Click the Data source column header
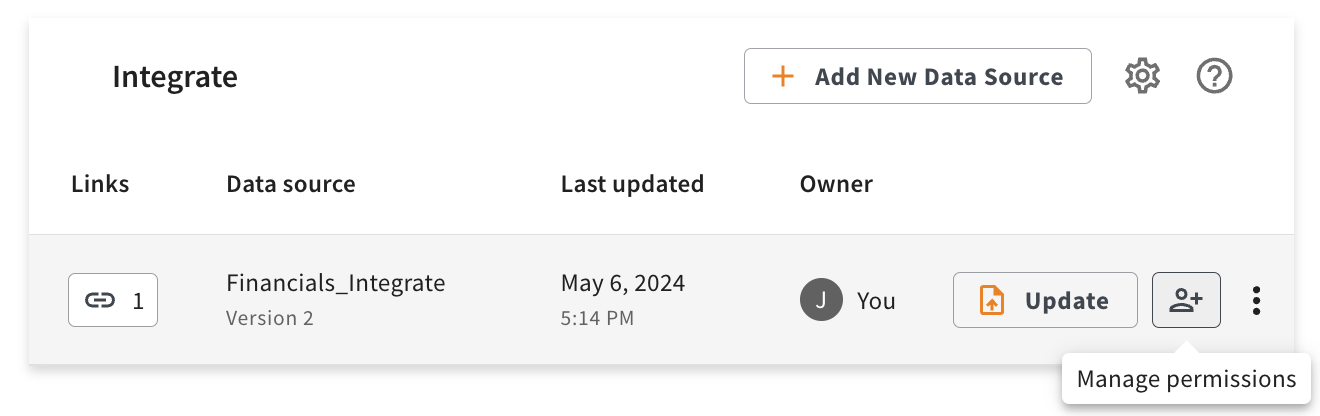 coord(290,184)
